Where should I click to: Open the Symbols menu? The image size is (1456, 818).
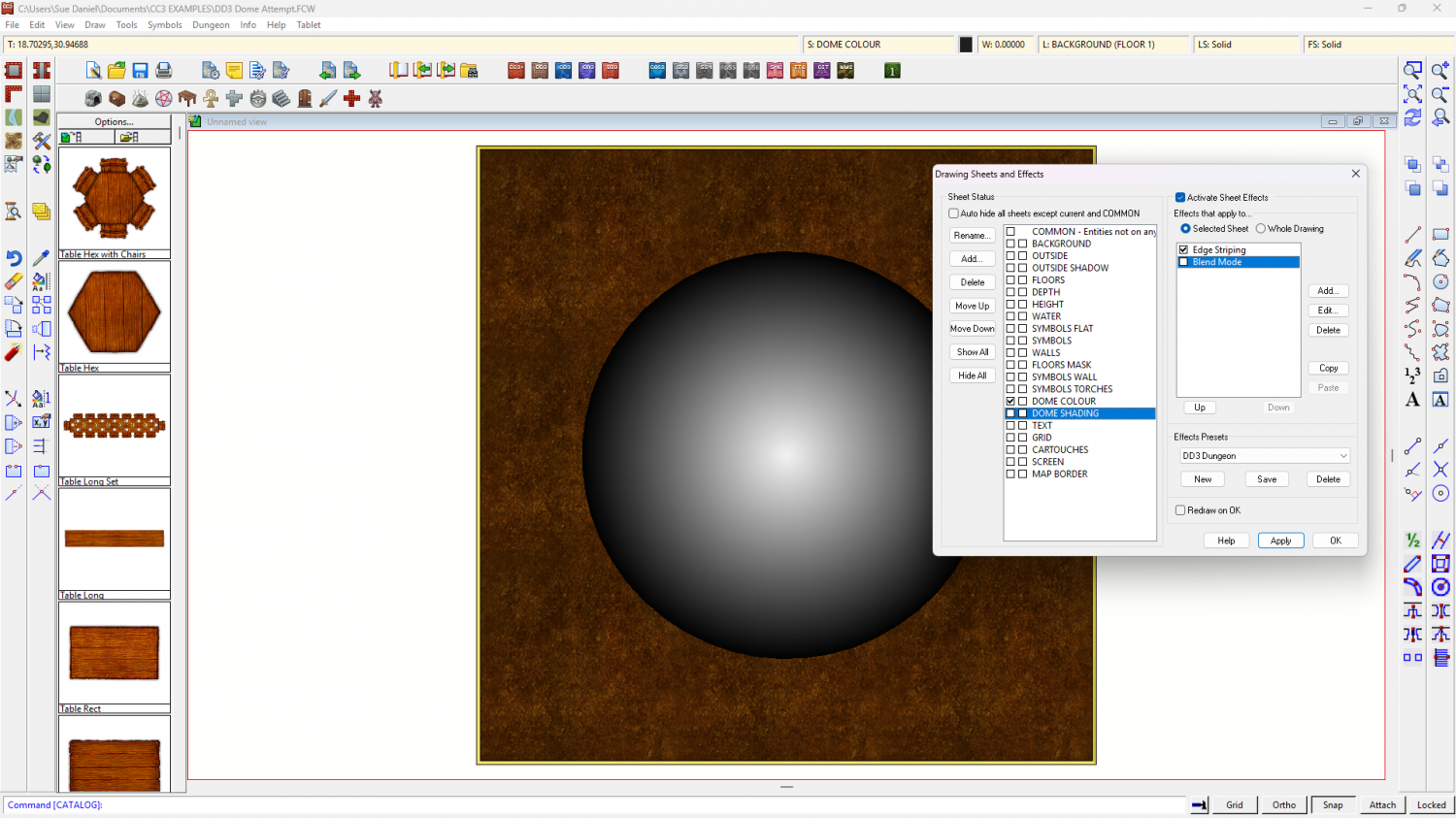(164, 25)
